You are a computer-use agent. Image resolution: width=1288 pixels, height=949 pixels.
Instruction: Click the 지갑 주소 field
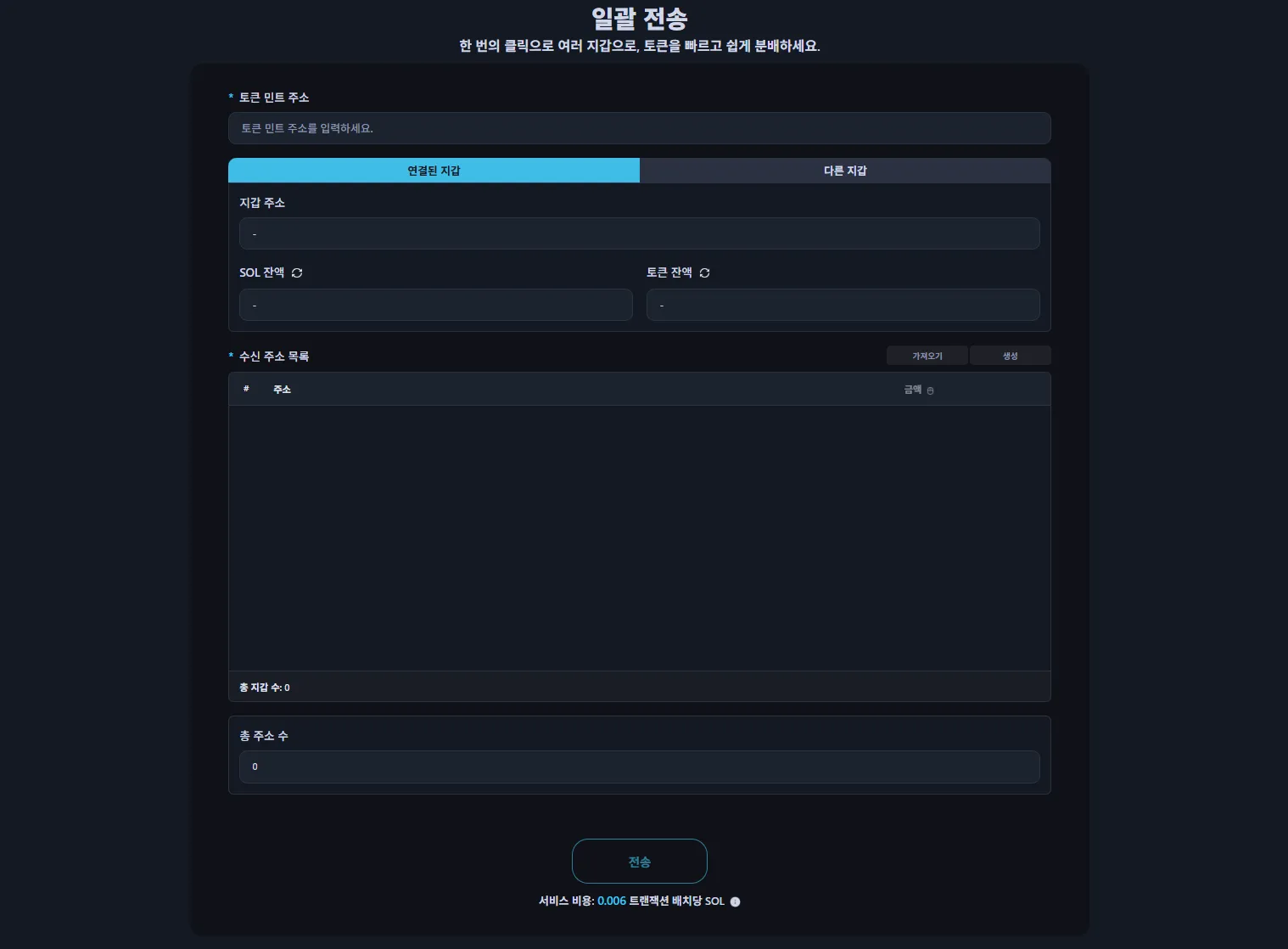click(639, 233)
